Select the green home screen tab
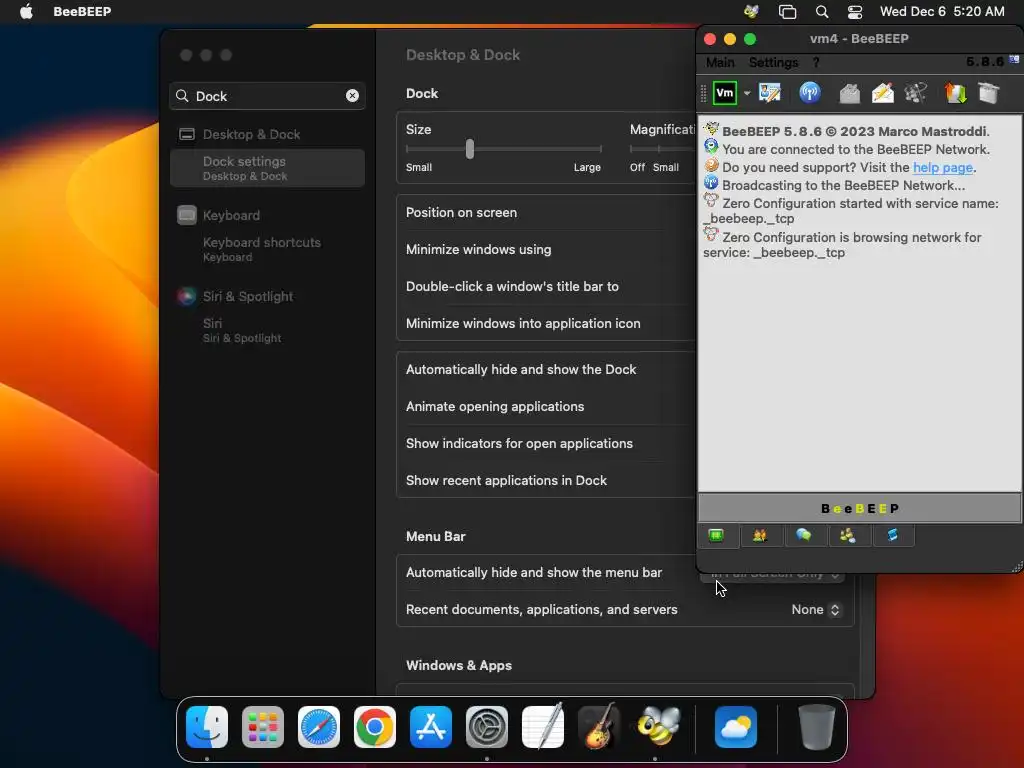1024x768 pixels. click(716, 536)
